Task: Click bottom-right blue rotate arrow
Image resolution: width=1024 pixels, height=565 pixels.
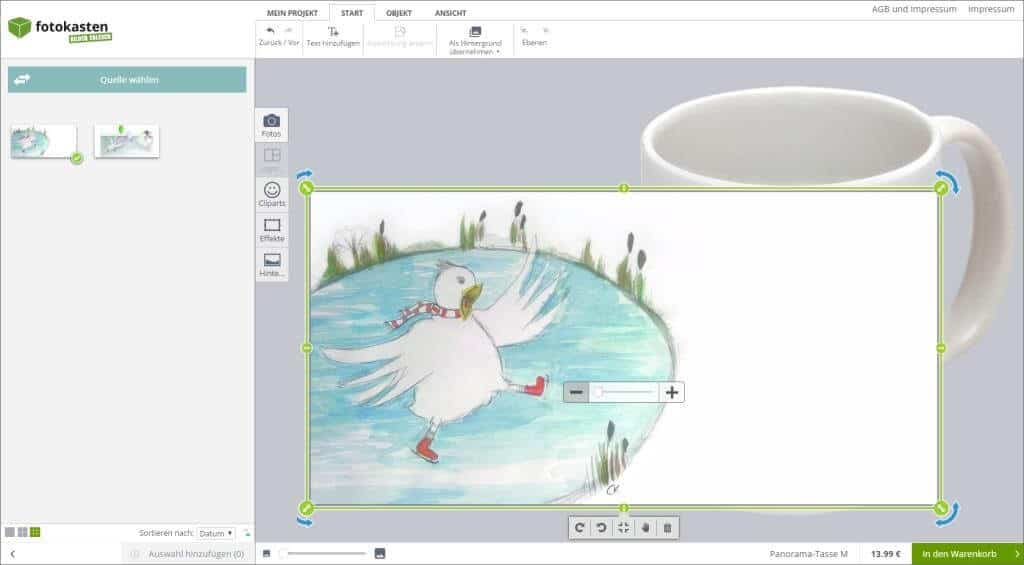Action: tap(949, 514)
